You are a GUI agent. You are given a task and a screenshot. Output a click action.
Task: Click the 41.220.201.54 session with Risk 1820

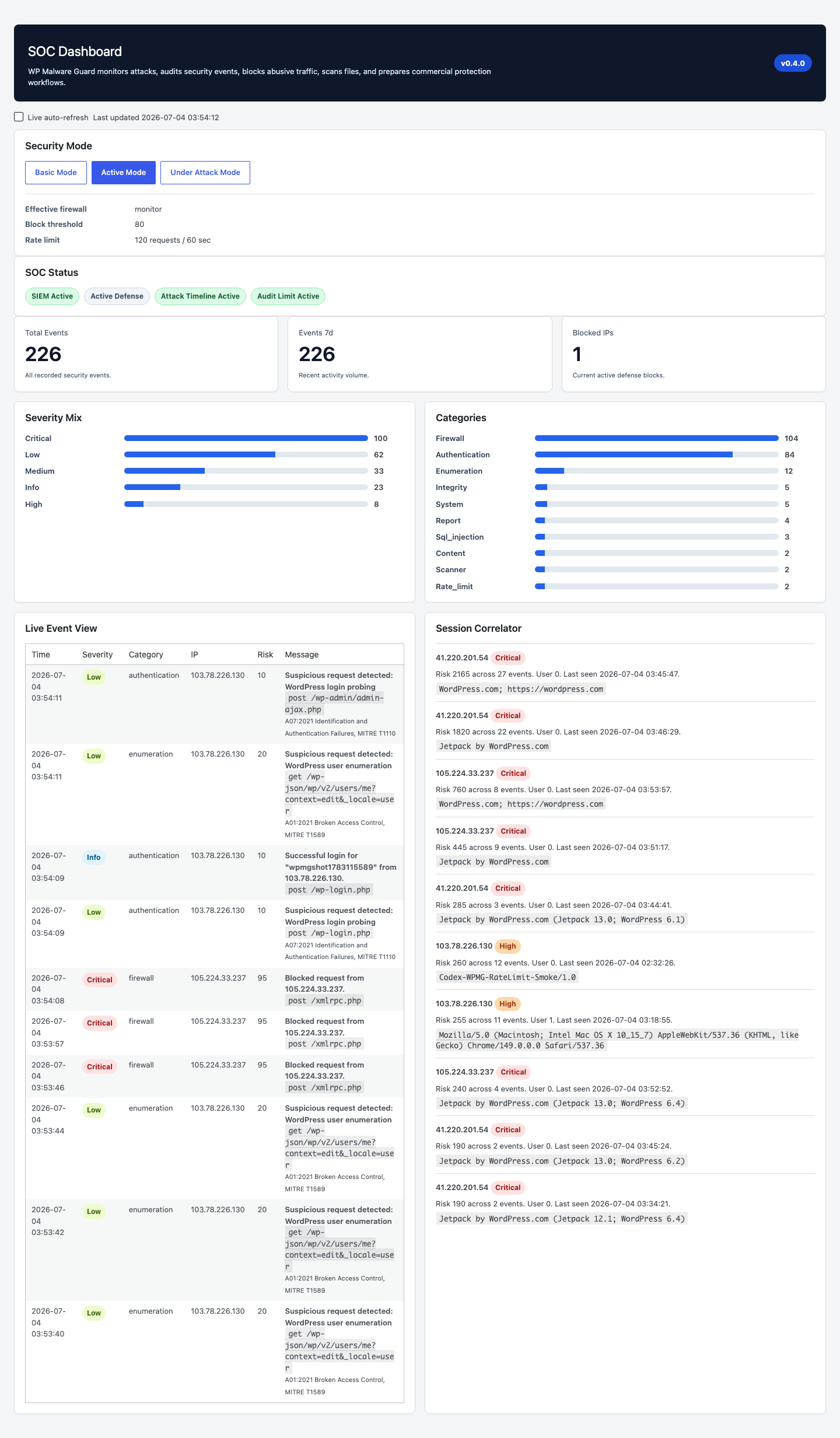(x=625, y=730)
